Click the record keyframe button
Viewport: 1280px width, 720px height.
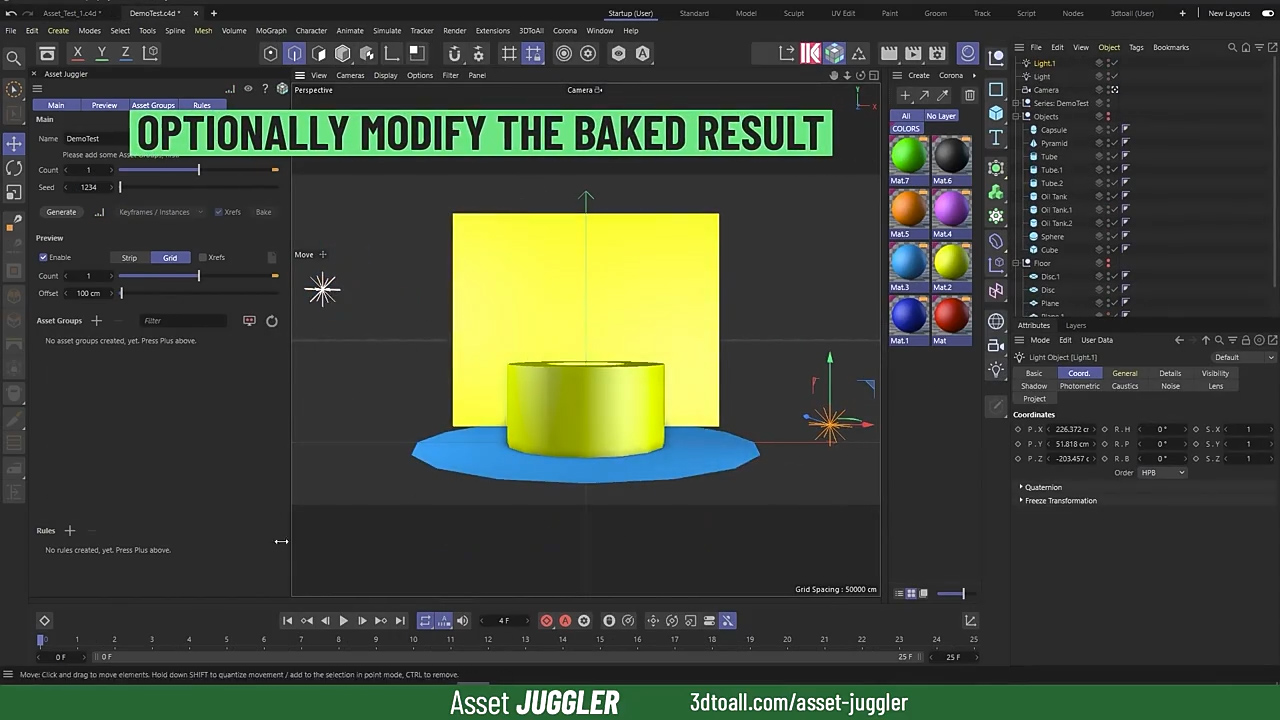click(x=546, y=621)
